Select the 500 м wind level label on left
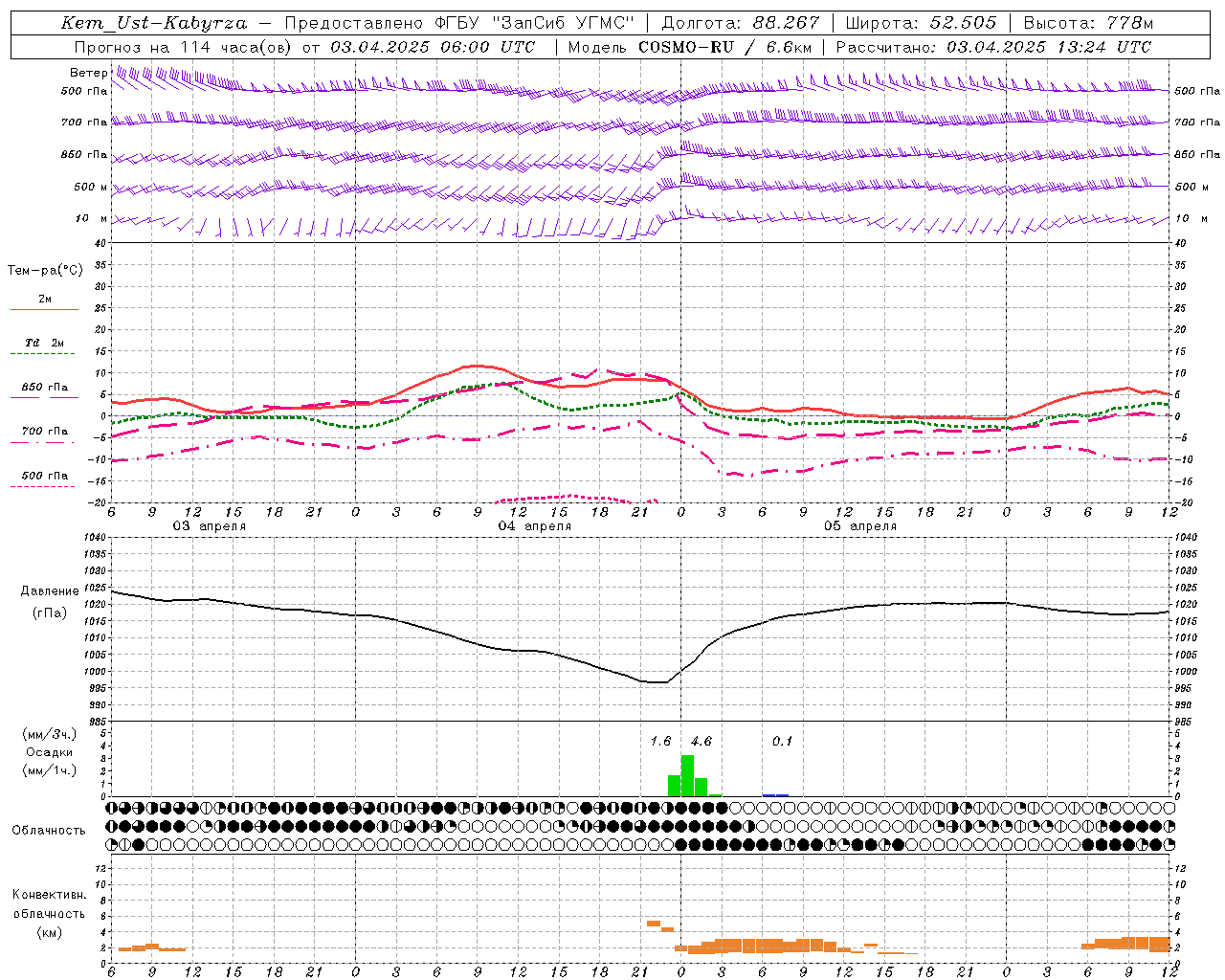The height and width of the screenshot is (980, 1225). tap(91, 187)
